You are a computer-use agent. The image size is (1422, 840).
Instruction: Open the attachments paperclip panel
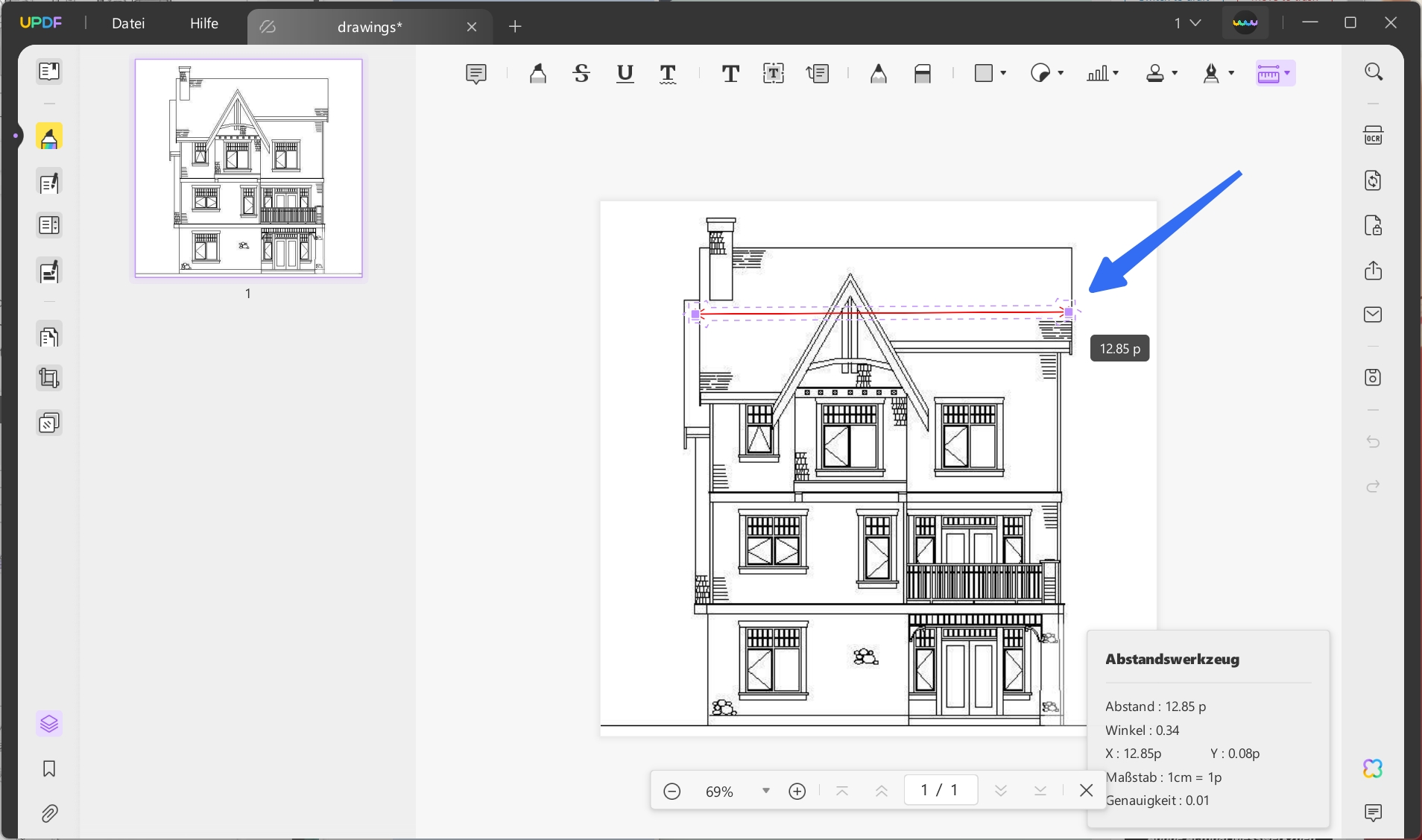(x=49, y=813)
